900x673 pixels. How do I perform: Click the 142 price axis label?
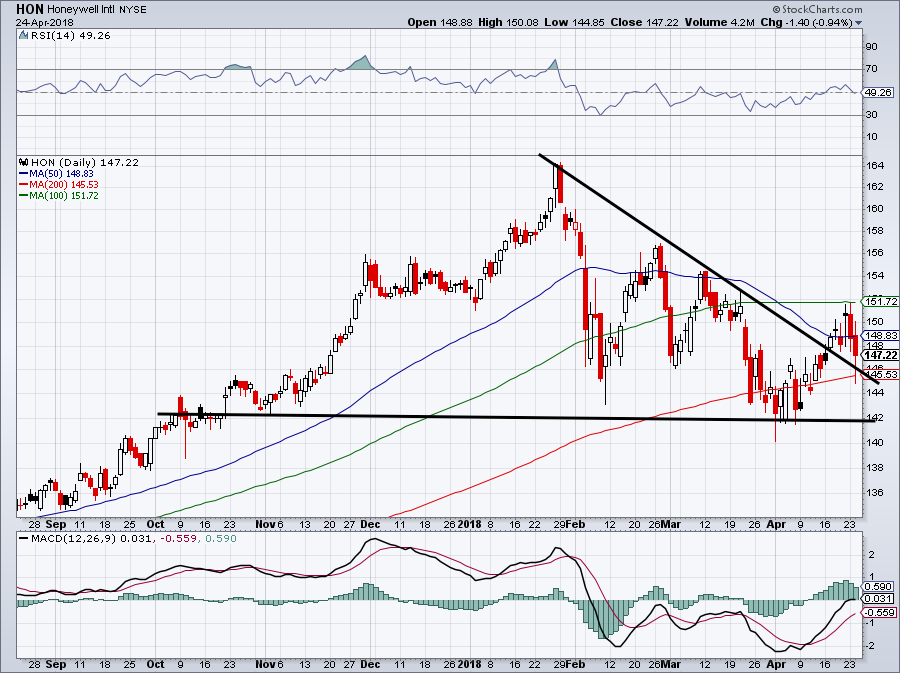(x=875, y=417)
